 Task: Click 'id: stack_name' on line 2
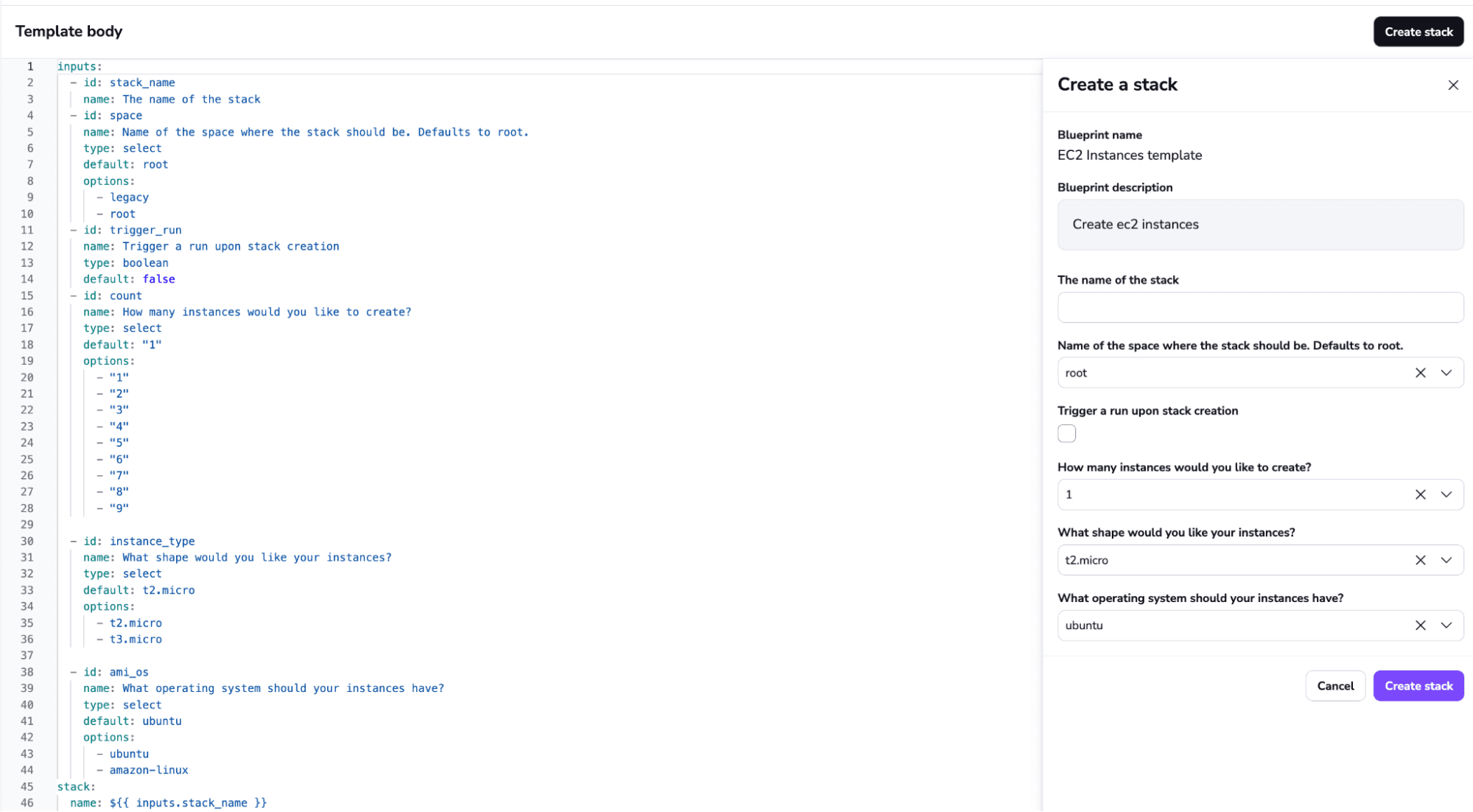129,83
